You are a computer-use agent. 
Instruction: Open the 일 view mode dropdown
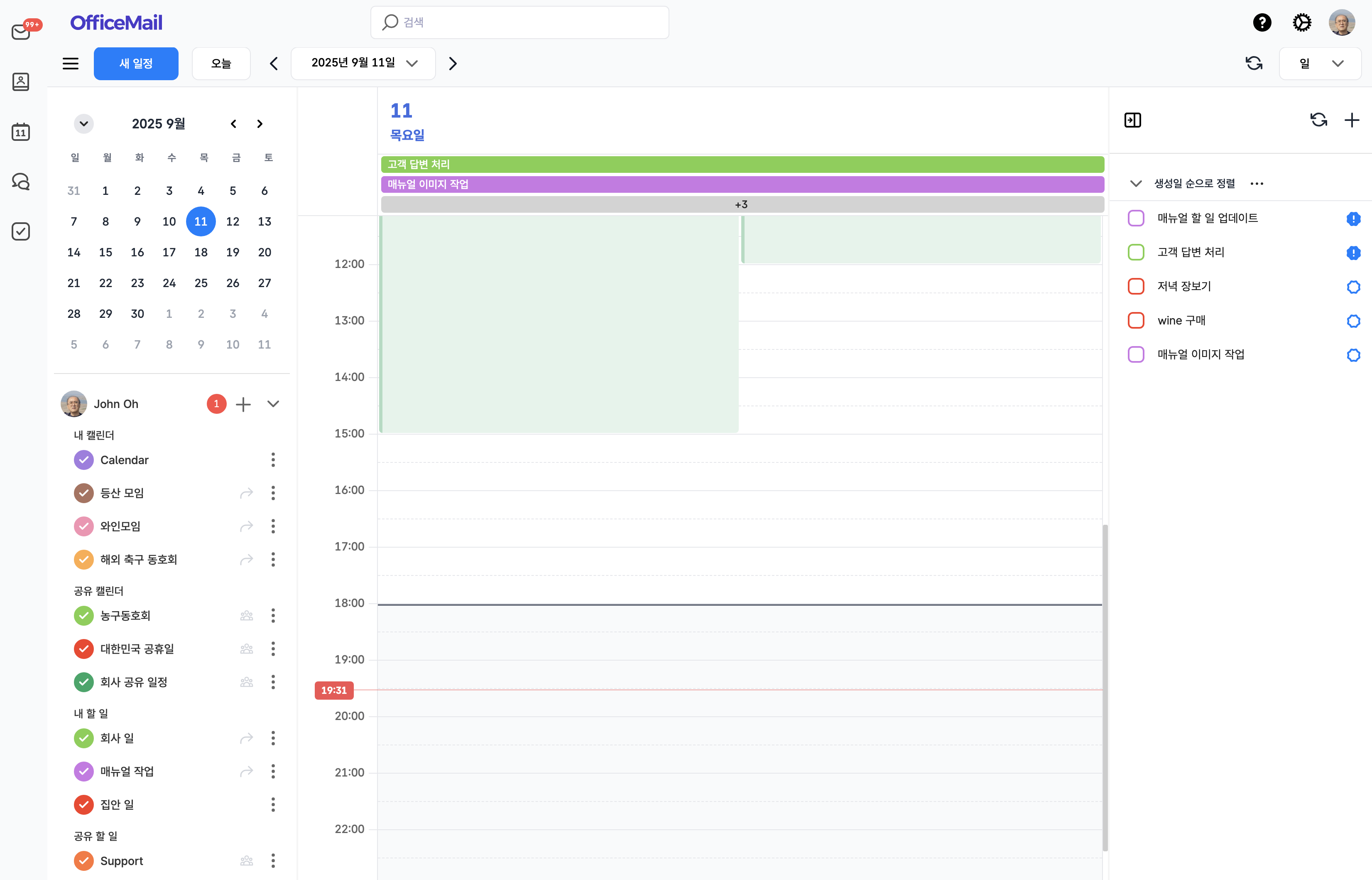(x=1320, y=64)
